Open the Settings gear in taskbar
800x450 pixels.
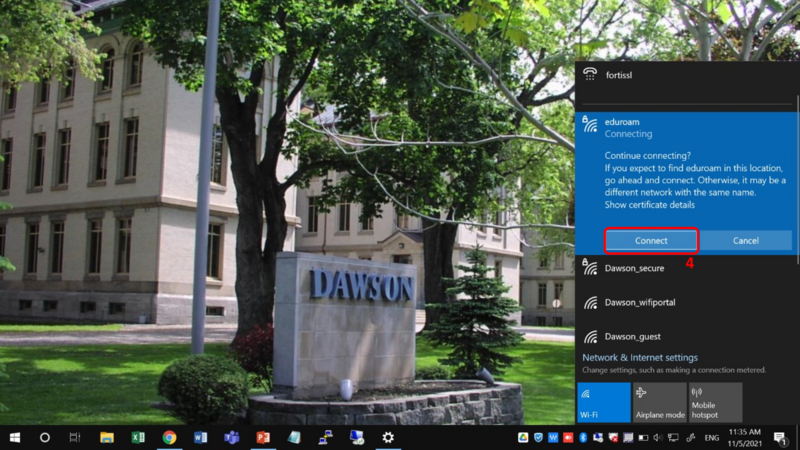tap(388, 438)
